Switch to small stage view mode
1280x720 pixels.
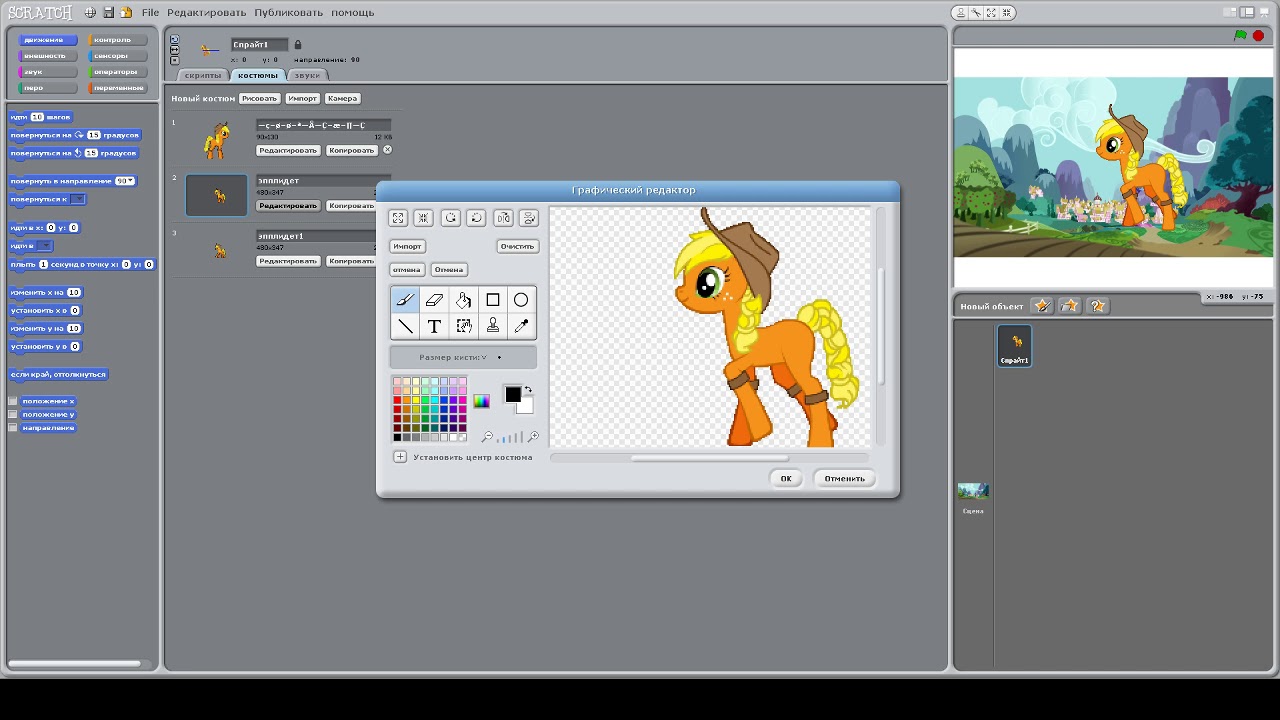(x=1231, y=13)
